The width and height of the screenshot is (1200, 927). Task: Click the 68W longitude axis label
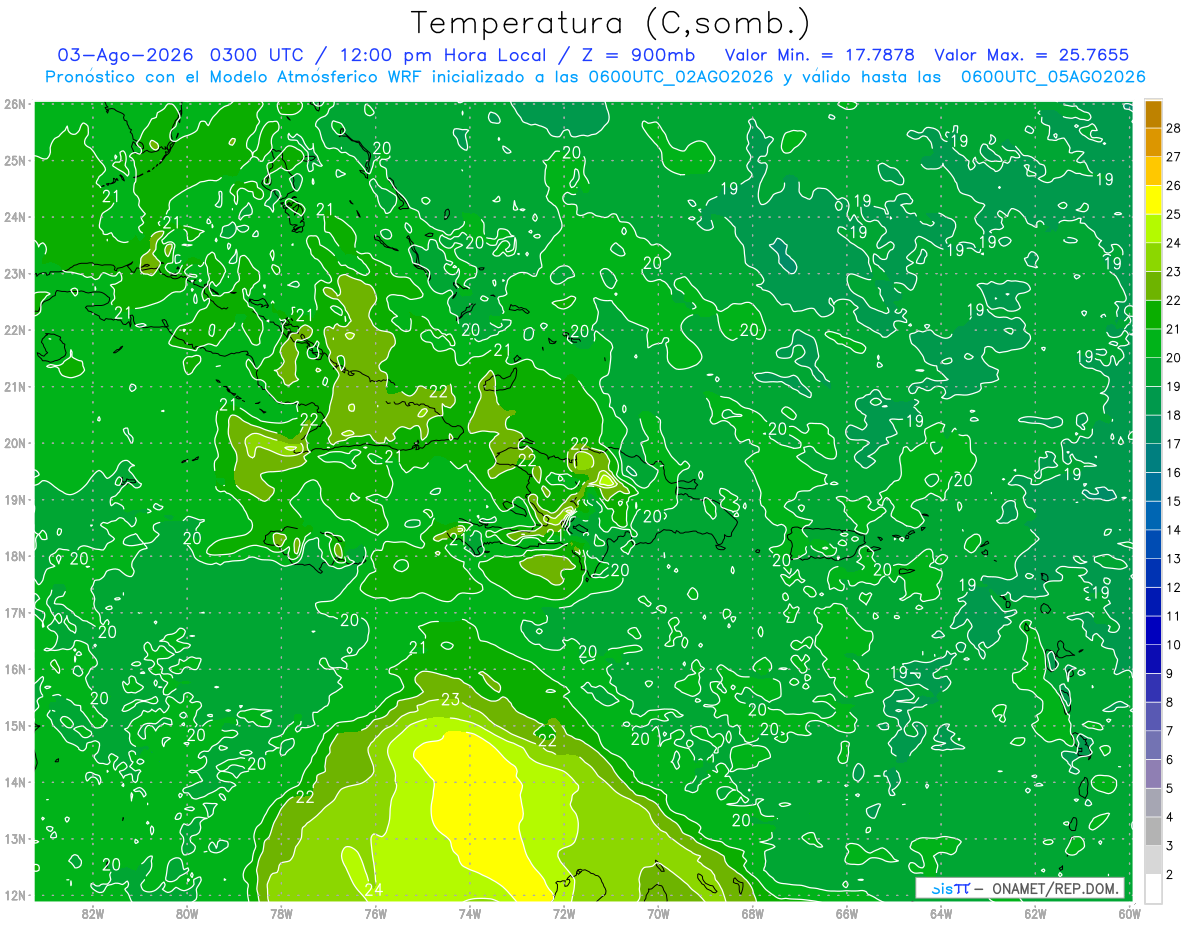click(x=753, y=913)
